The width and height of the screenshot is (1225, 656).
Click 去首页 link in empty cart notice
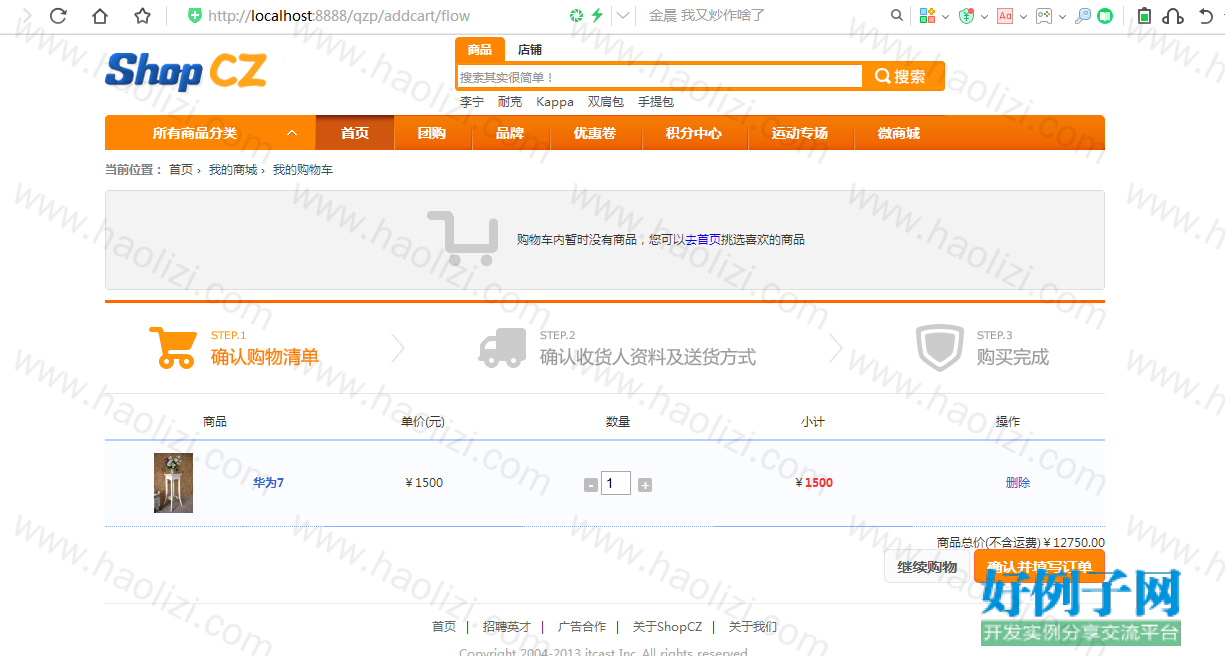(x=703, y=240)
